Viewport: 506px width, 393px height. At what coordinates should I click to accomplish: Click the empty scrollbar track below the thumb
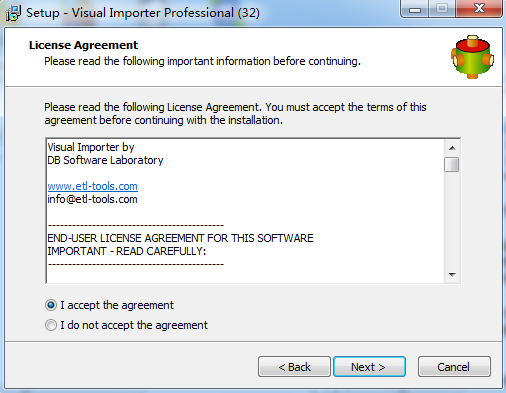(x=452, y=220)
